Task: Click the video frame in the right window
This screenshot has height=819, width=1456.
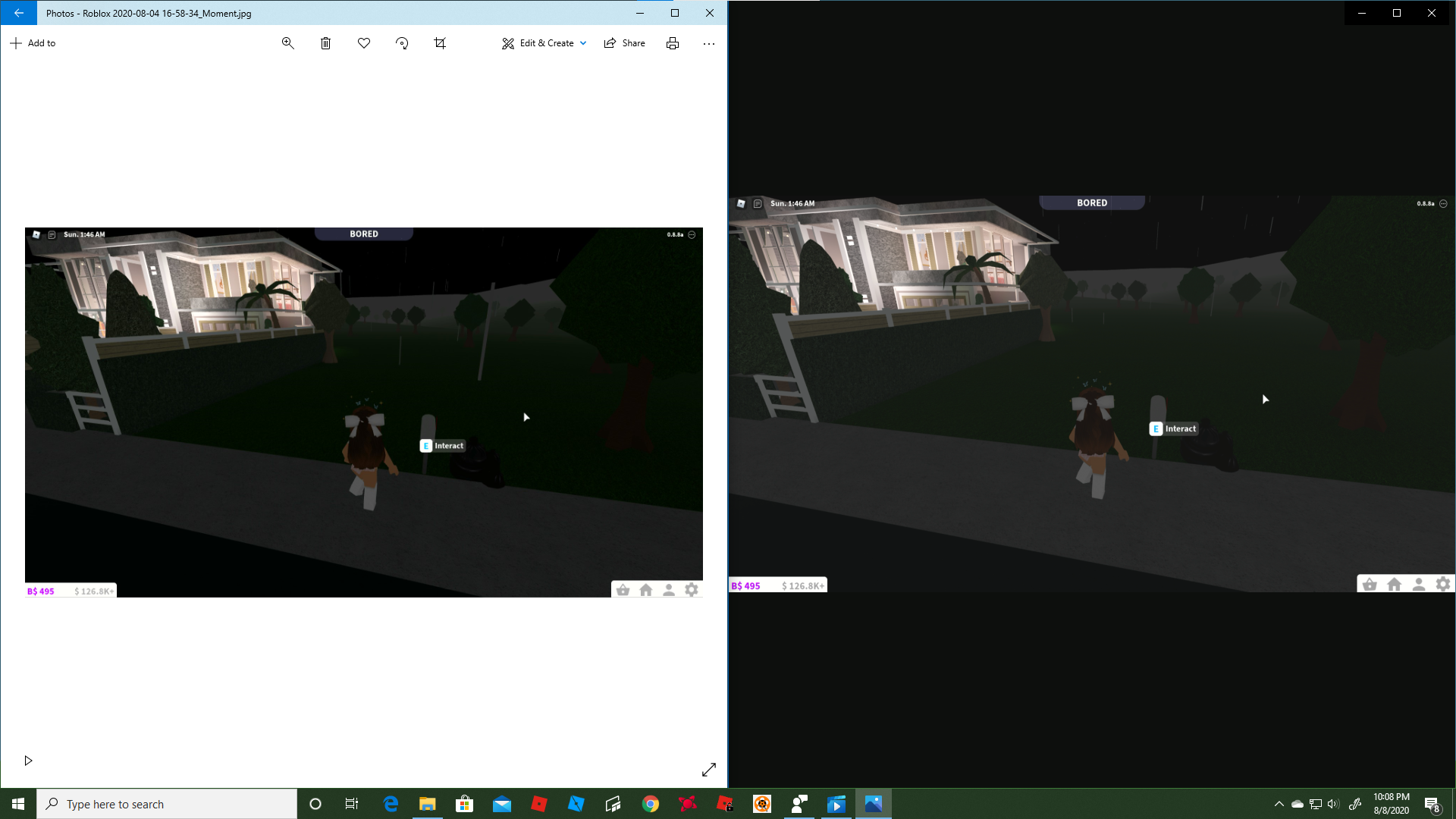Action: tap(1092, 394)
